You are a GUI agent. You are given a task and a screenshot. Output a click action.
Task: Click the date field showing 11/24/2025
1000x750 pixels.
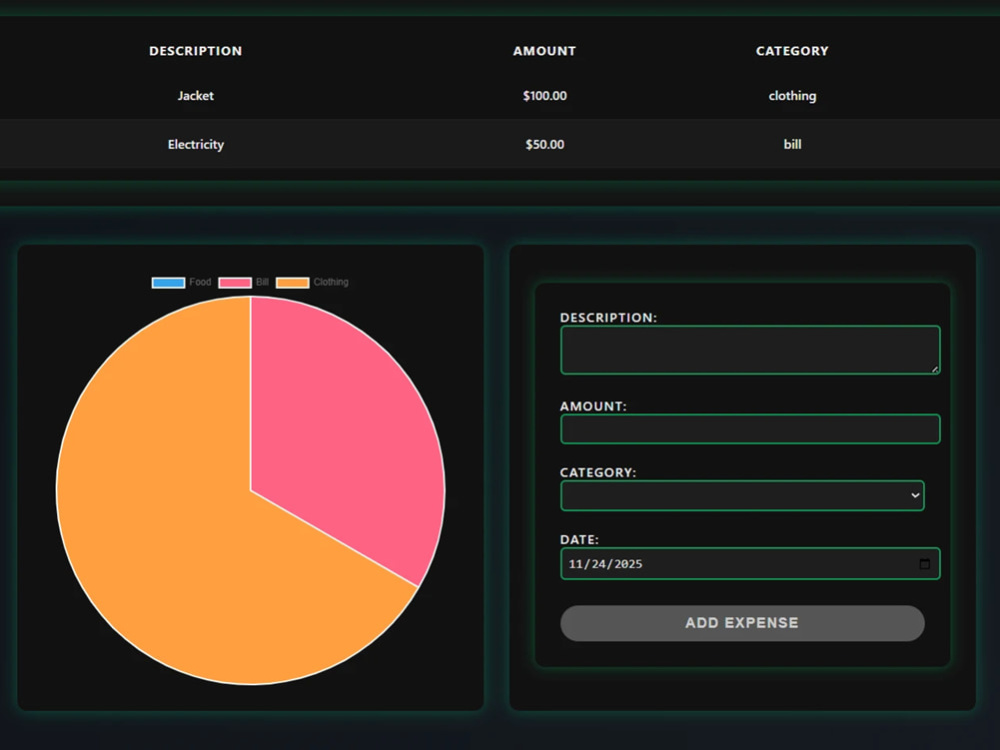coord(750,564)
